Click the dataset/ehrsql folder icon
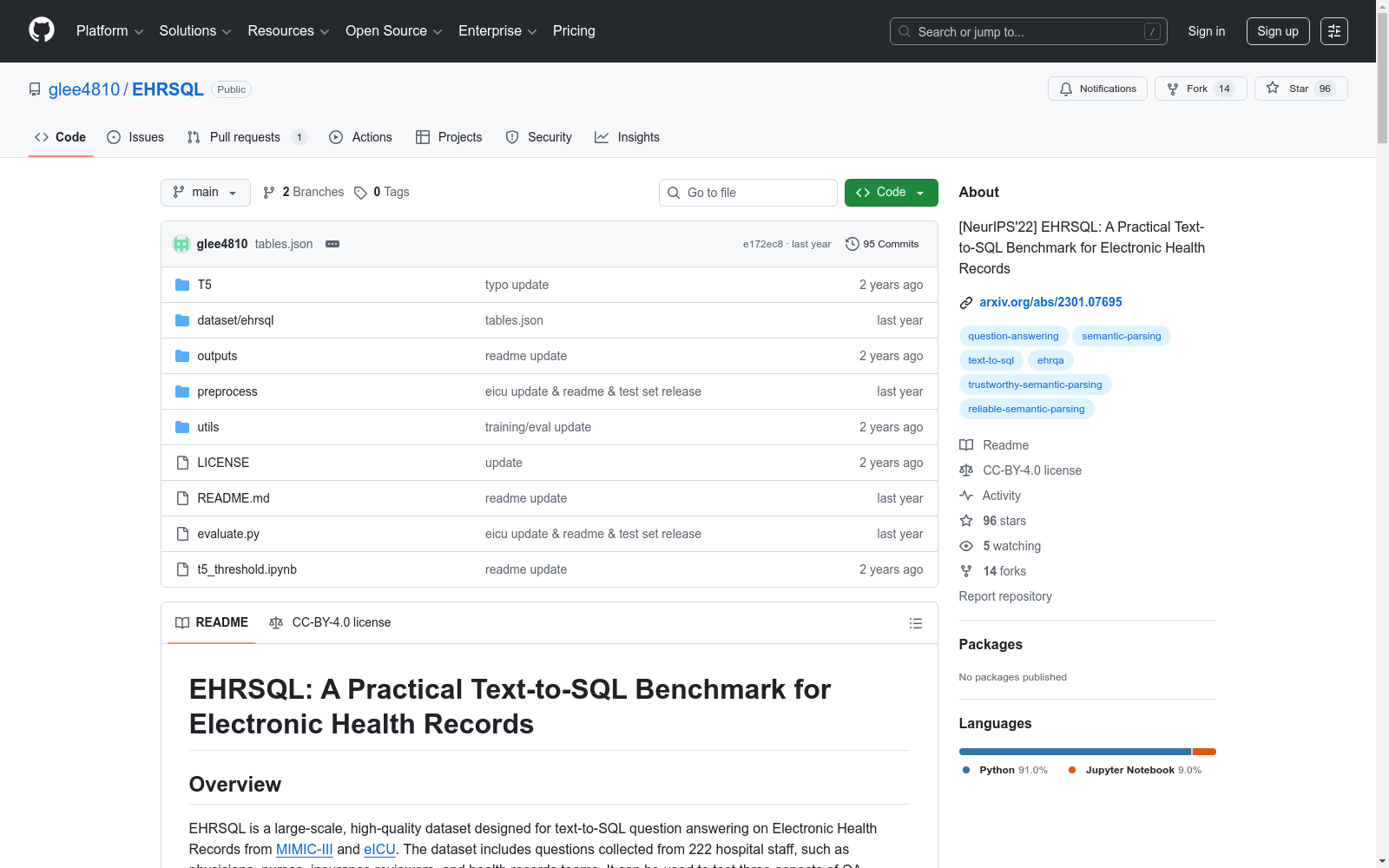Viewport: 1389px width, 868px height. pos(182,320)
